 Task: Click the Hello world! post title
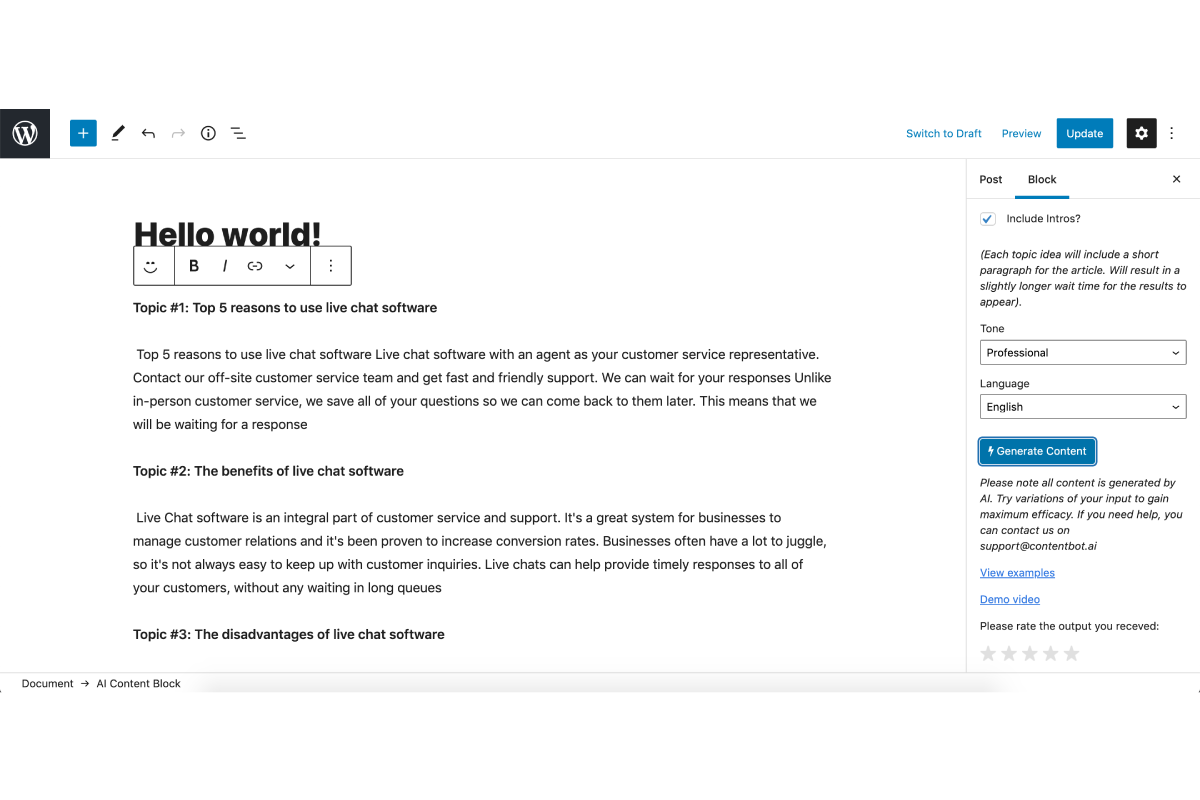pyautogui.click(x=227, y=233)
